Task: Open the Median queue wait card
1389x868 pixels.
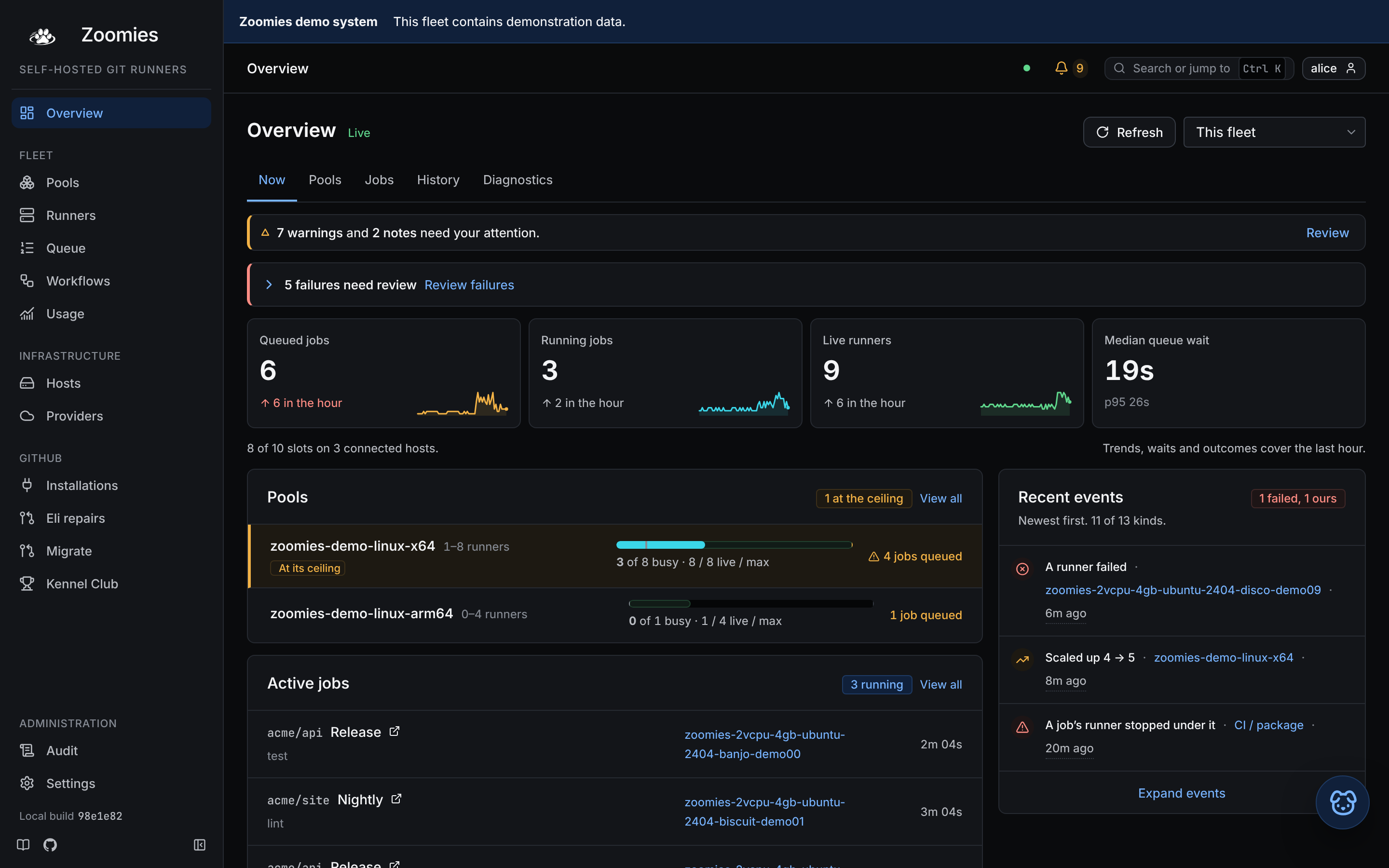Action: tap(1228, 373)
